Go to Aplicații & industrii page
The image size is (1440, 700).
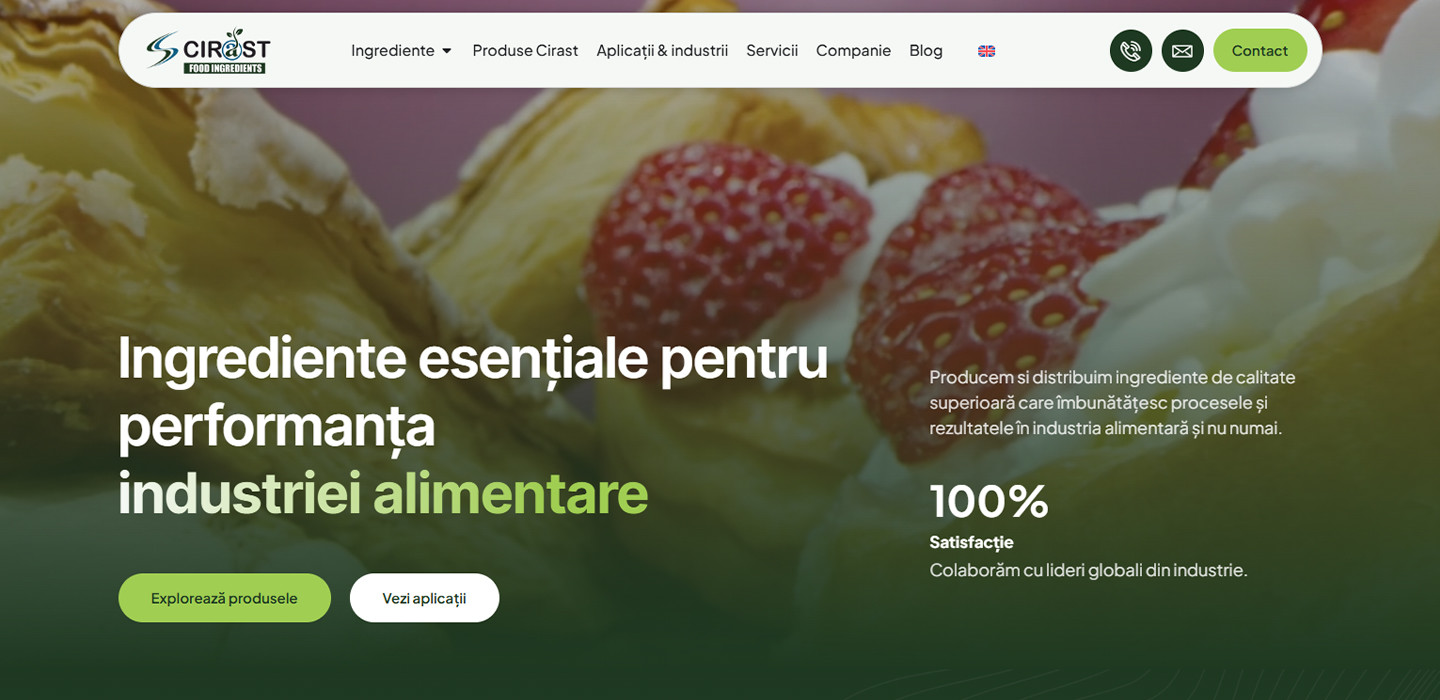point(662,50)
